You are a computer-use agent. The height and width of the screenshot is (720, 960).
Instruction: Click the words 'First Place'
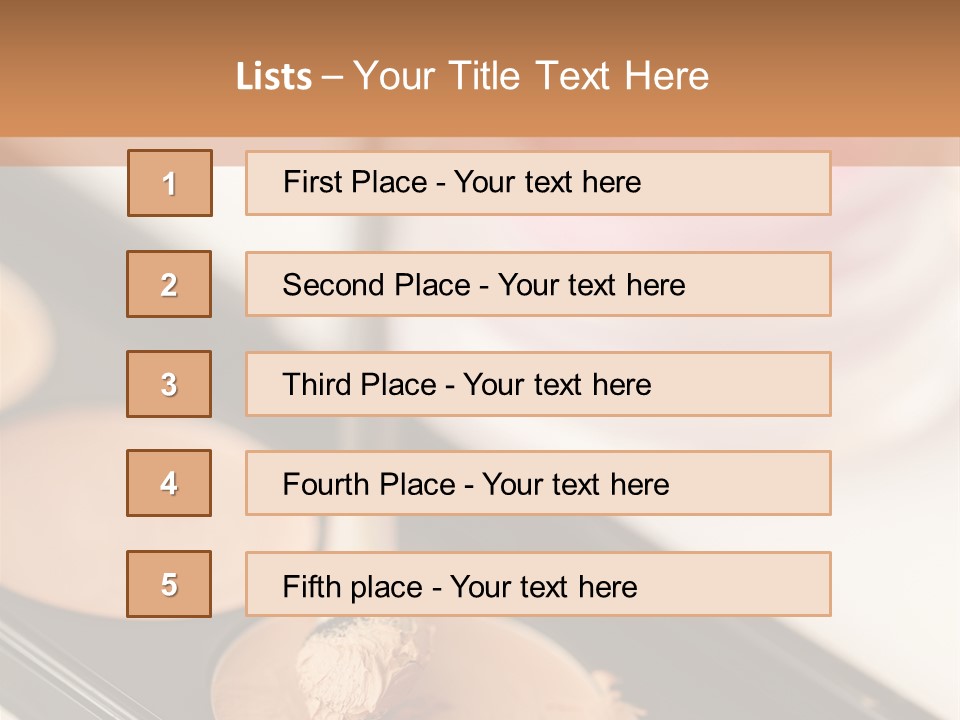(356, 182)
